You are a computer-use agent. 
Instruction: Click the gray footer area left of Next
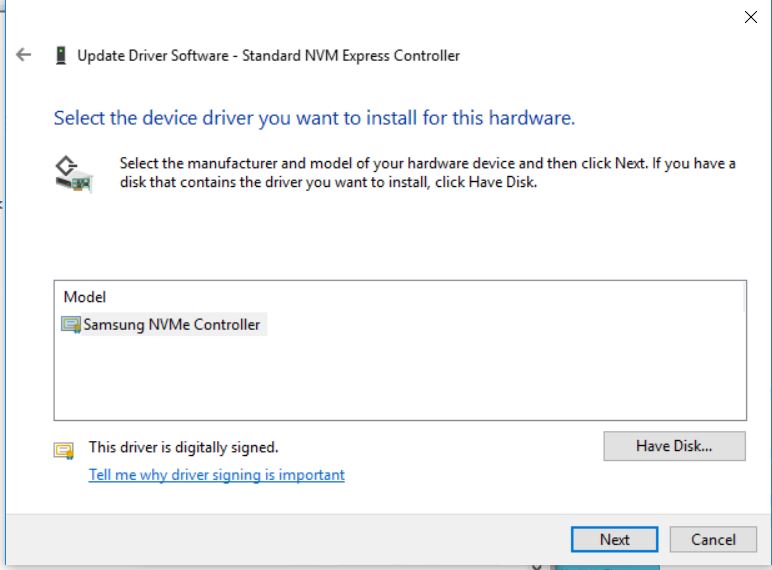coord(300,540)
